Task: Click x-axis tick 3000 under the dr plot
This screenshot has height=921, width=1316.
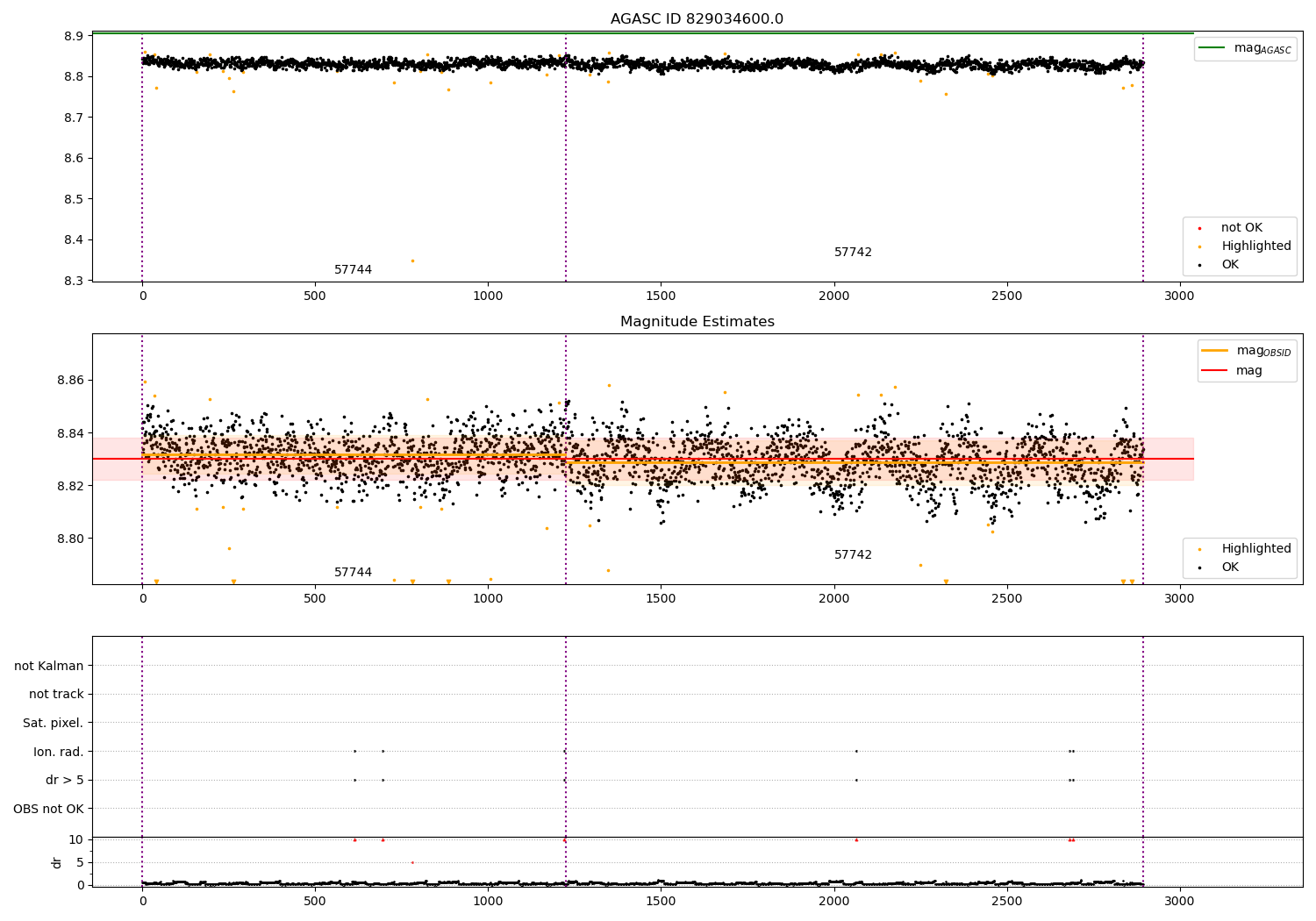Action: point(1179,902)
